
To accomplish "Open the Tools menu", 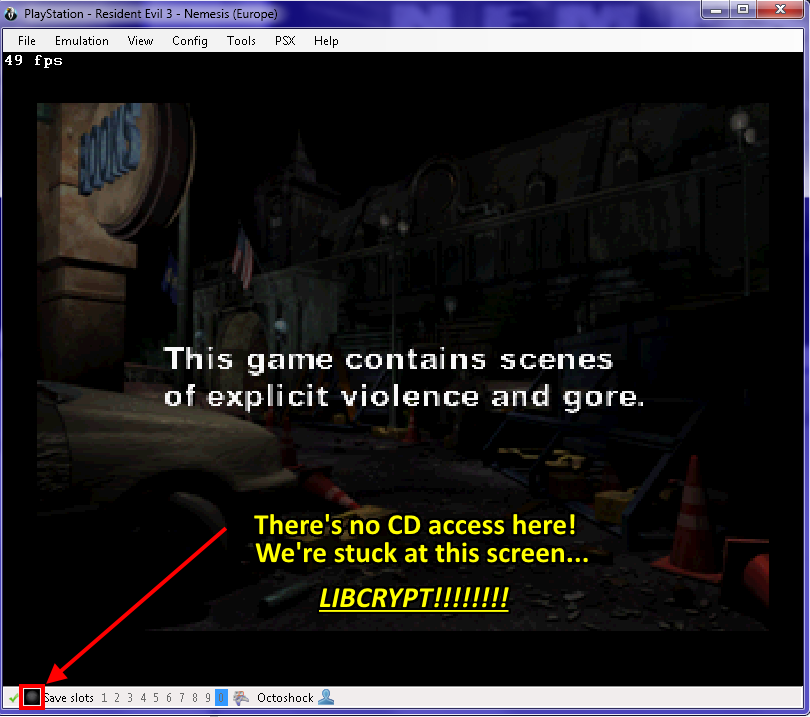I will 241,41.
